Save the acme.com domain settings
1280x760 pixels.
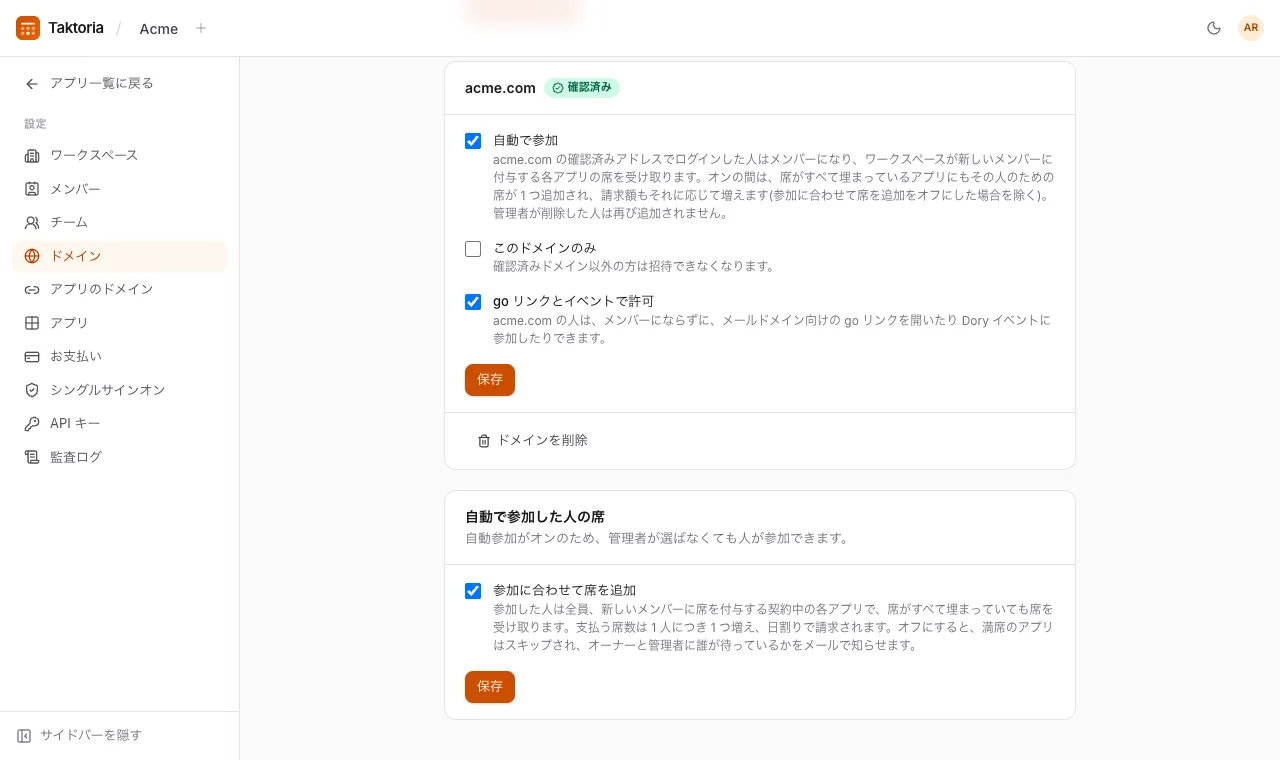coord(490,380)
